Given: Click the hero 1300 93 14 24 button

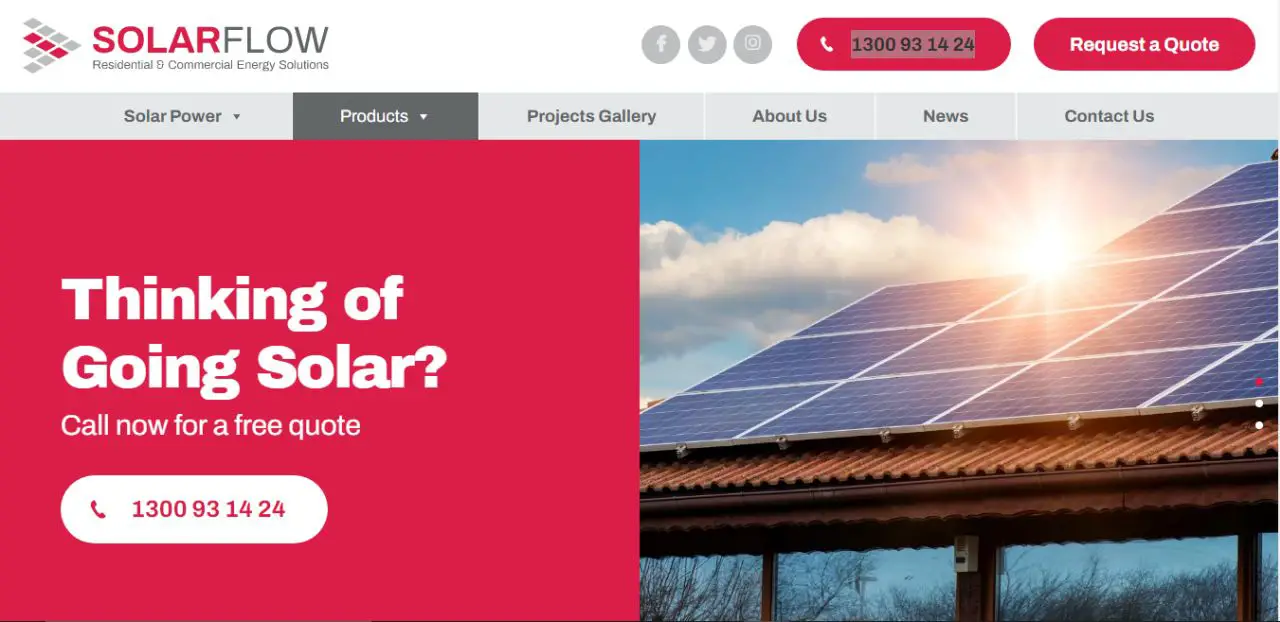Looking at the screenshot, I should [194, 509].
